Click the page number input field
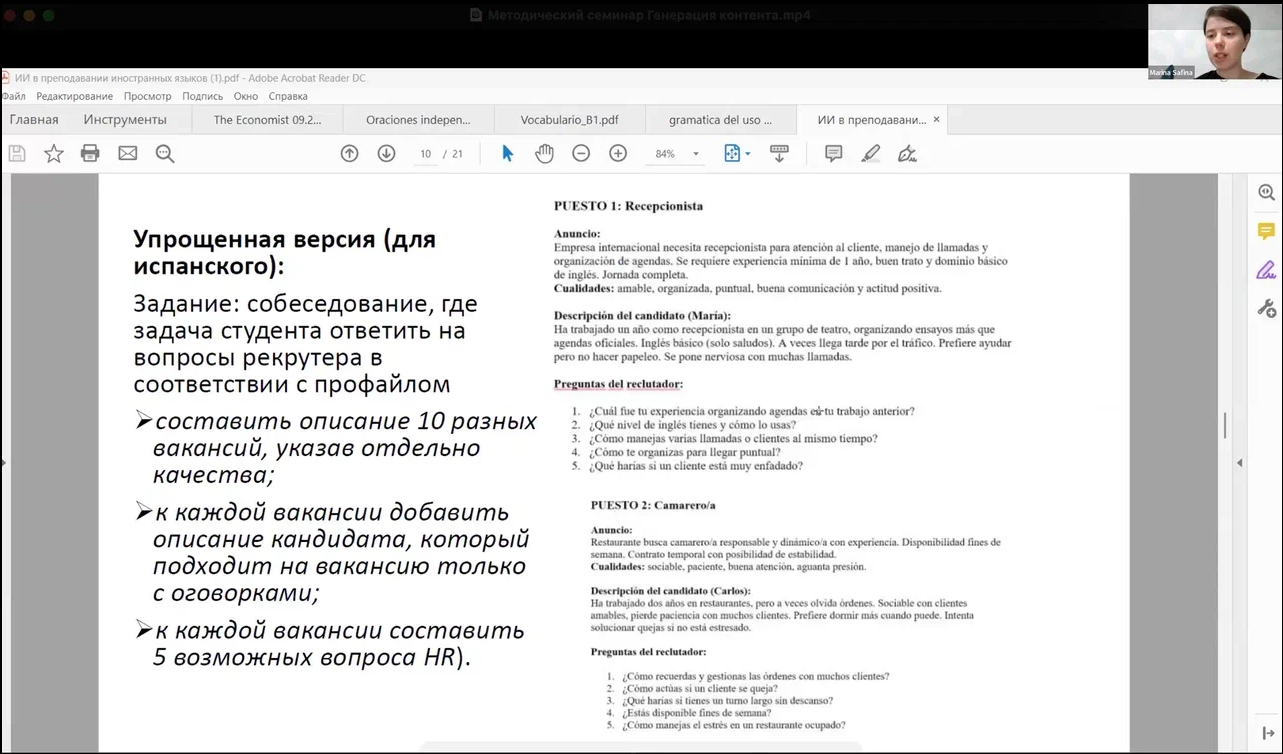This screenshot has width=1283, height=754. [x=426, y=154]
